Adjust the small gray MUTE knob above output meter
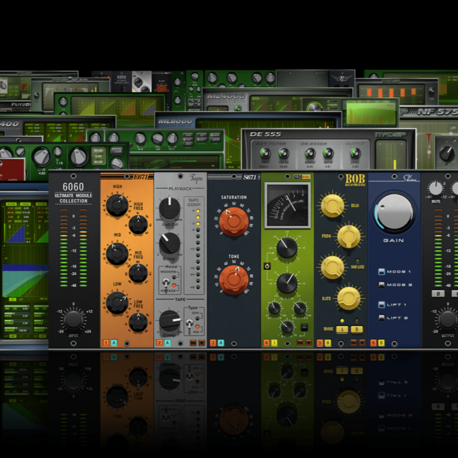This screenshot has width=458, height=458. [436, 188]
